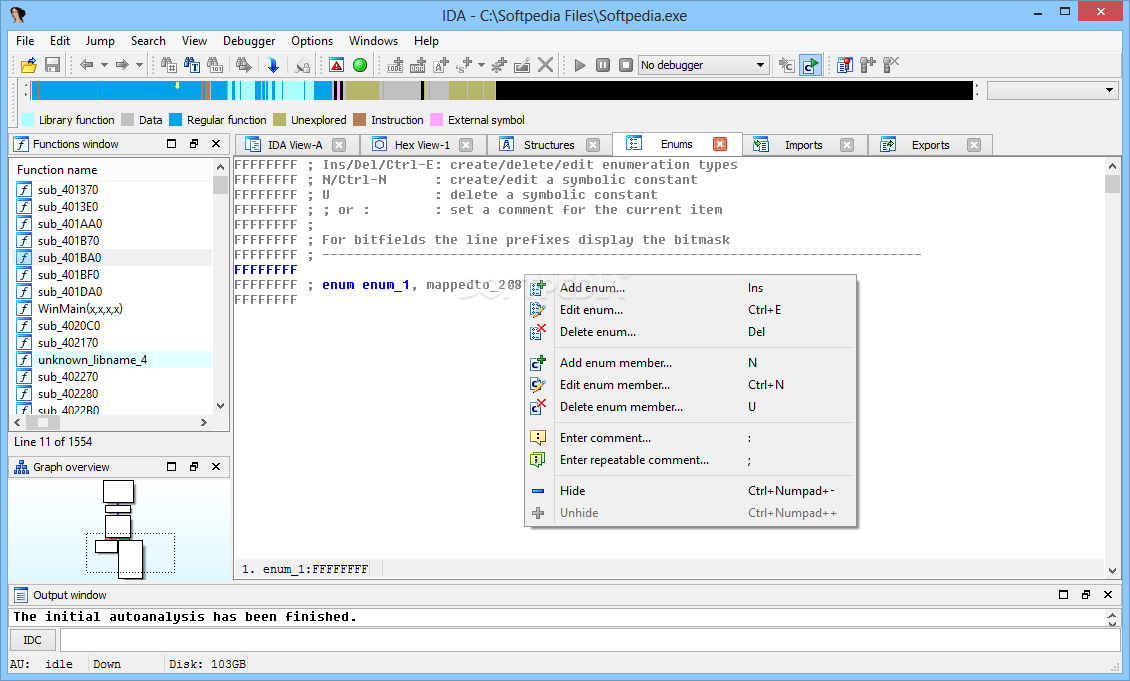The height and width of the screenshot is (681, 1130).
Task: Click the Functions window vertical scrollbar
Action: (x=221, y=286)
